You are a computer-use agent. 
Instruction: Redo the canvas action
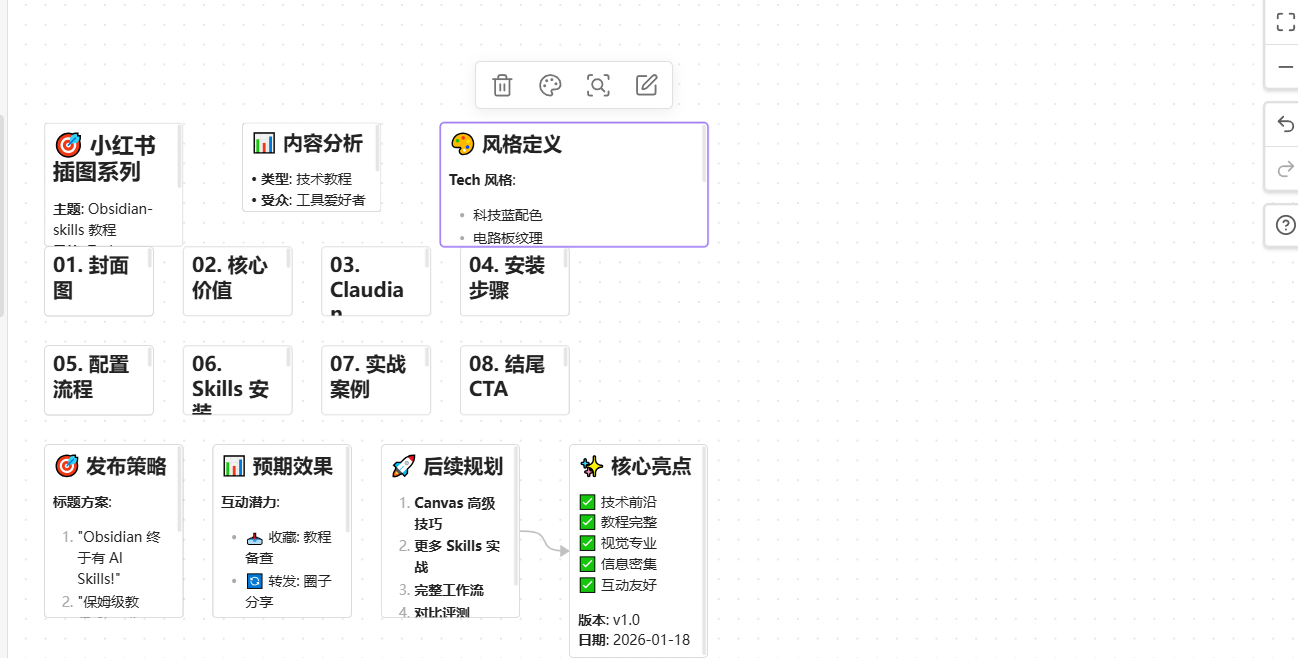[x=1285, y=168]
